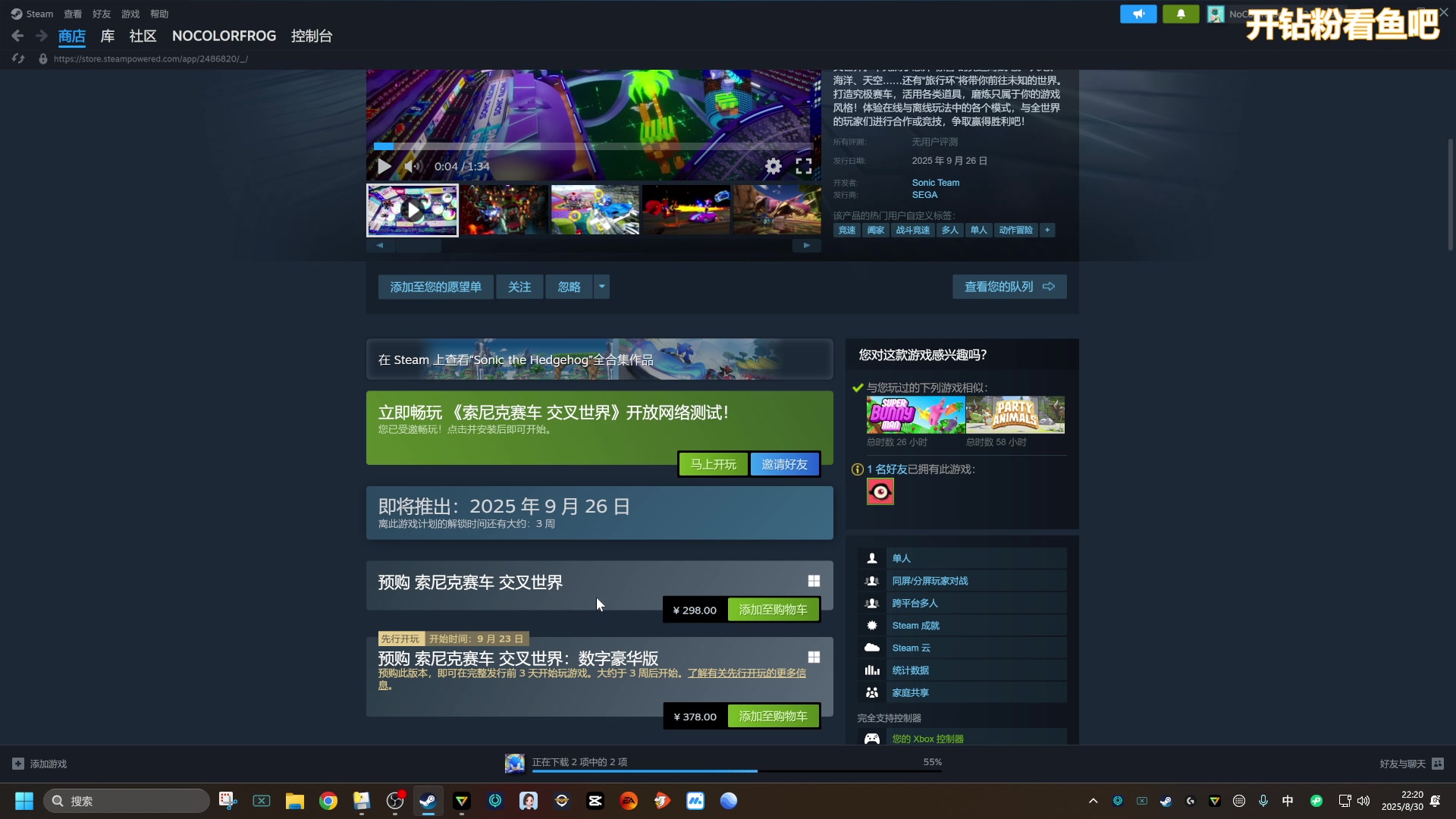
Task: Reload the store page
Action: (x=18, y=58)
